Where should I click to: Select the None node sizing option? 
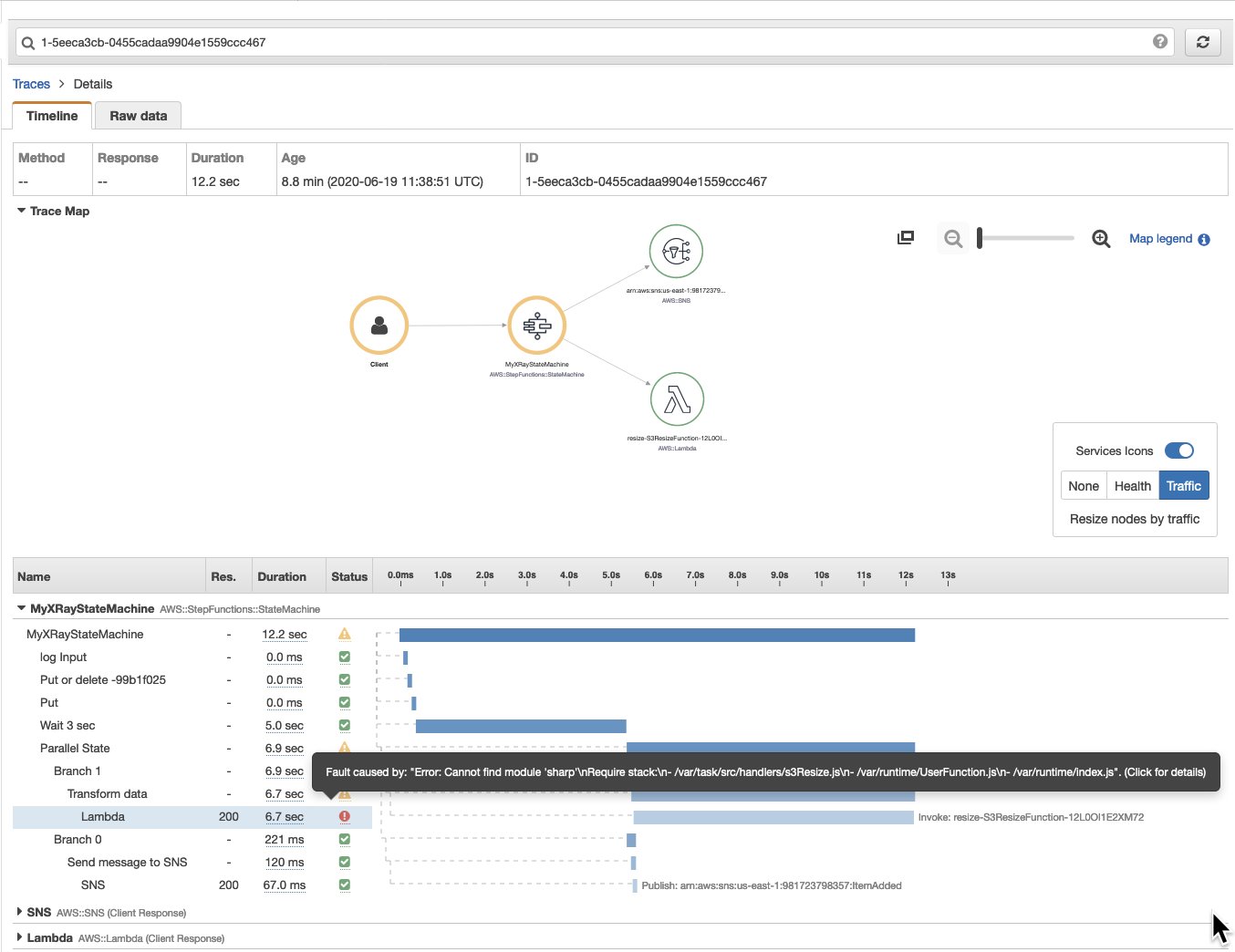[x=1084, y=486]
